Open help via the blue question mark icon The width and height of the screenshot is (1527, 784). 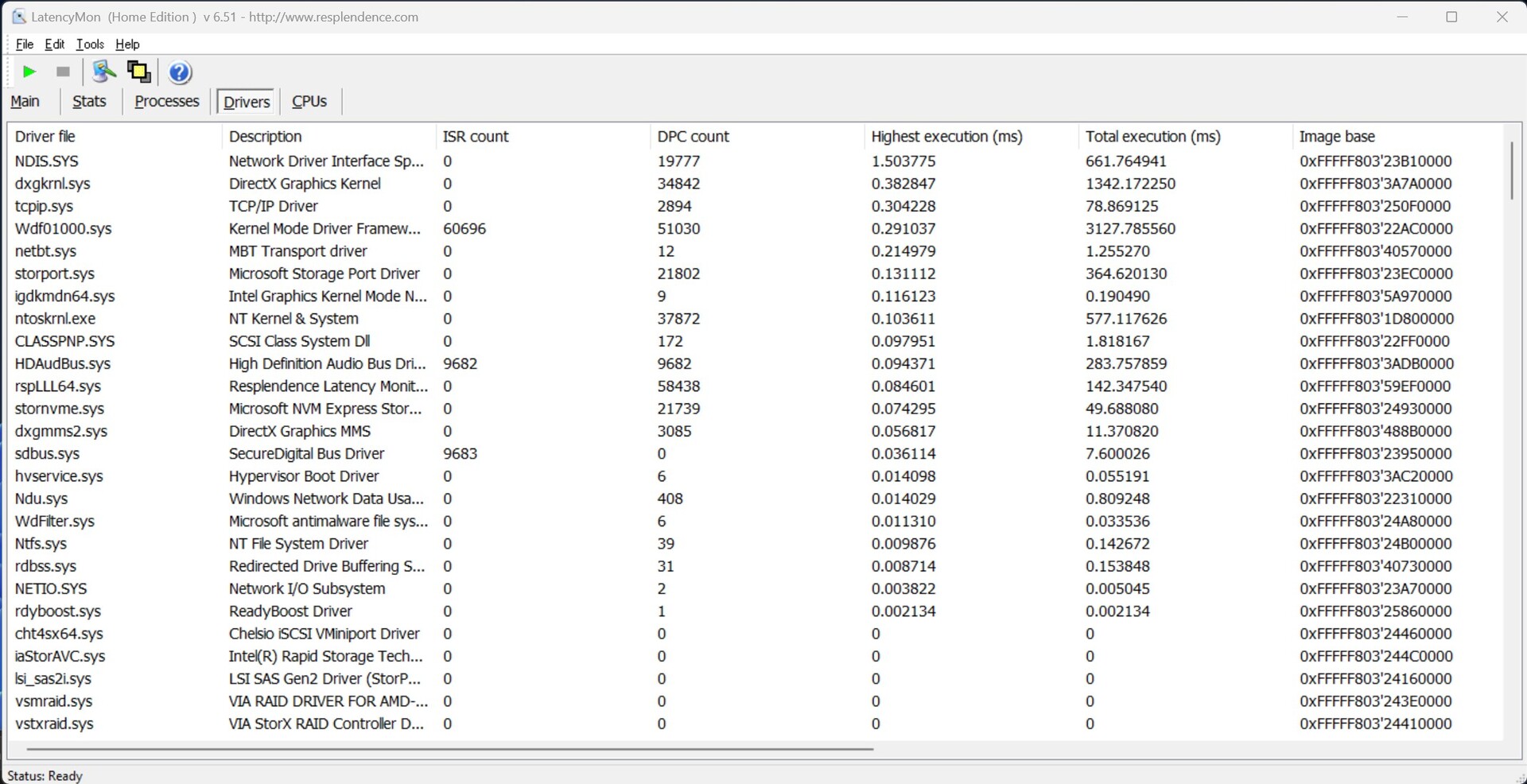pos(181,72)
